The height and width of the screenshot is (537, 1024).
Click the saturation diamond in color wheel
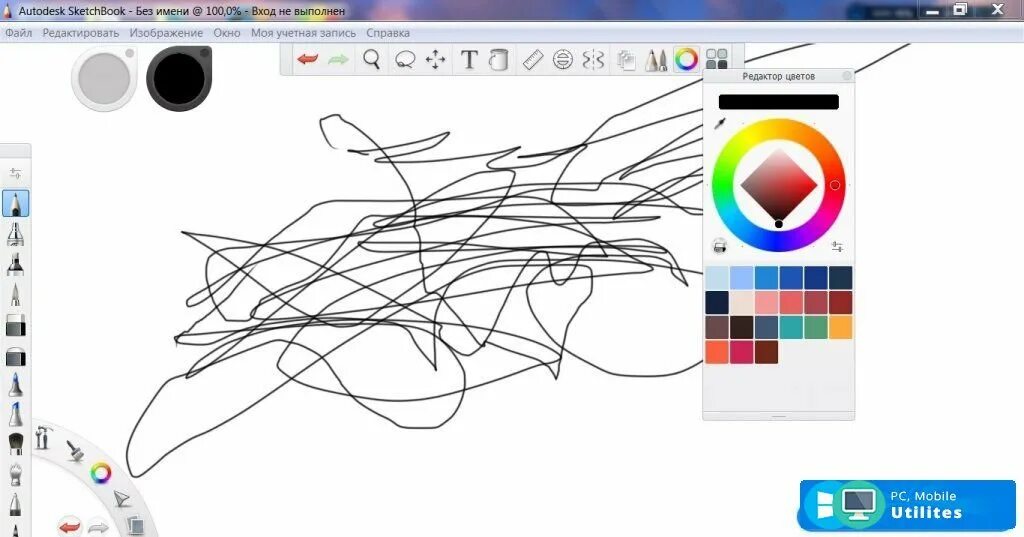pyautogui.click(x=778, y=186)
